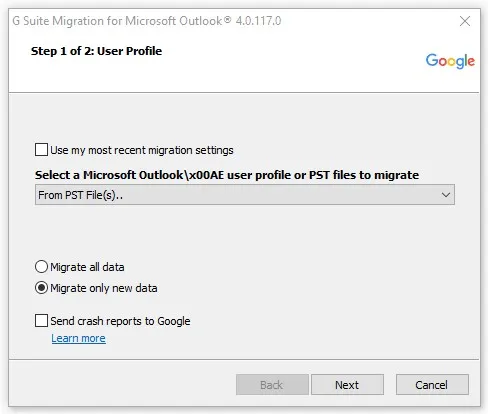The image size is (488, 414).
Task: Select 'Migrate only new data' option
Action: (x=41, y=288)
